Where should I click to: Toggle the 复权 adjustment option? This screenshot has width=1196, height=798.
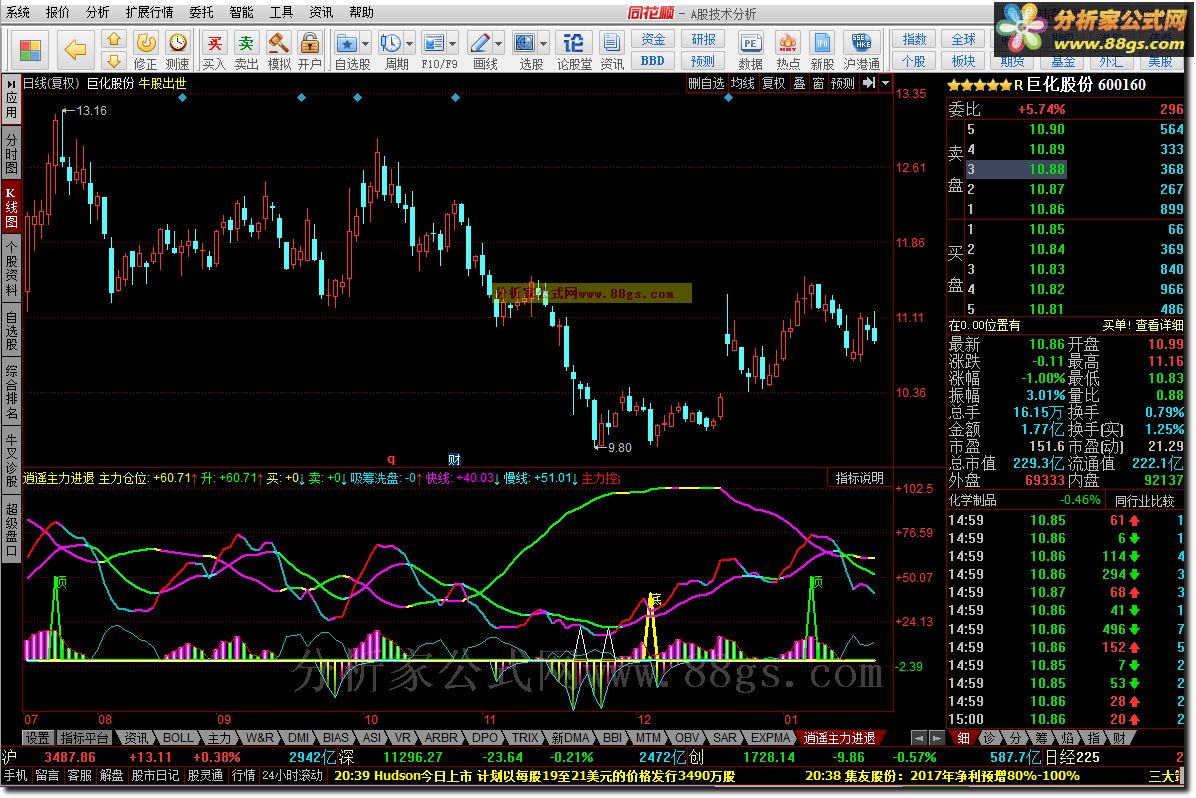(773, 83)
